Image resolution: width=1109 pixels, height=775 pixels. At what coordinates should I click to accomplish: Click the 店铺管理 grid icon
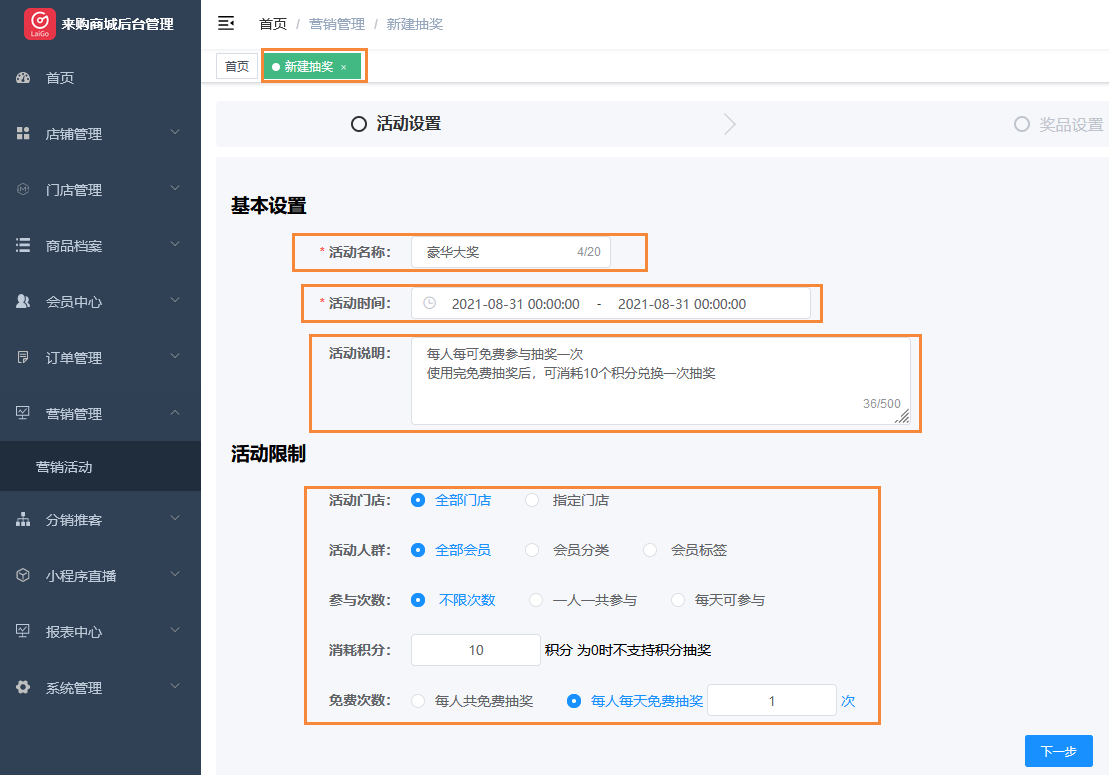pyautogui.click(x=23, y=134)
